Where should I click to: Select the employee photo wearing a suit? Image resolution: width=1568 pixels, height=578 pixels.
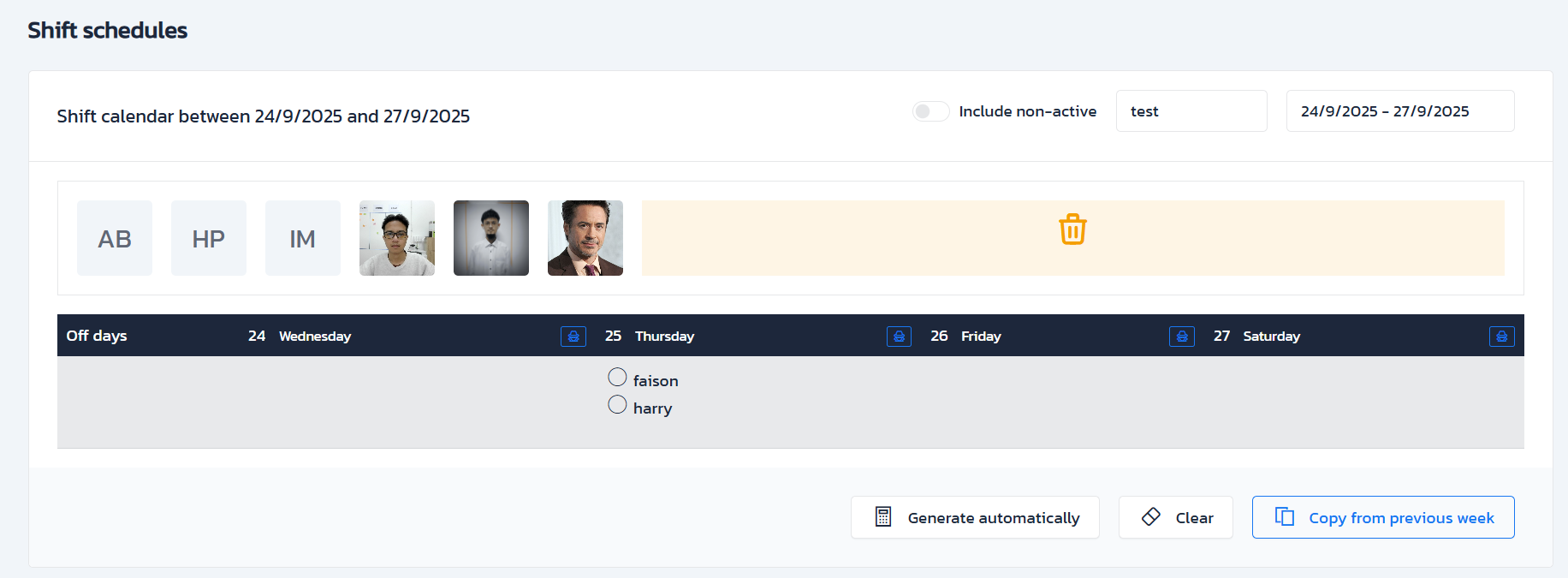click(585, 238)
